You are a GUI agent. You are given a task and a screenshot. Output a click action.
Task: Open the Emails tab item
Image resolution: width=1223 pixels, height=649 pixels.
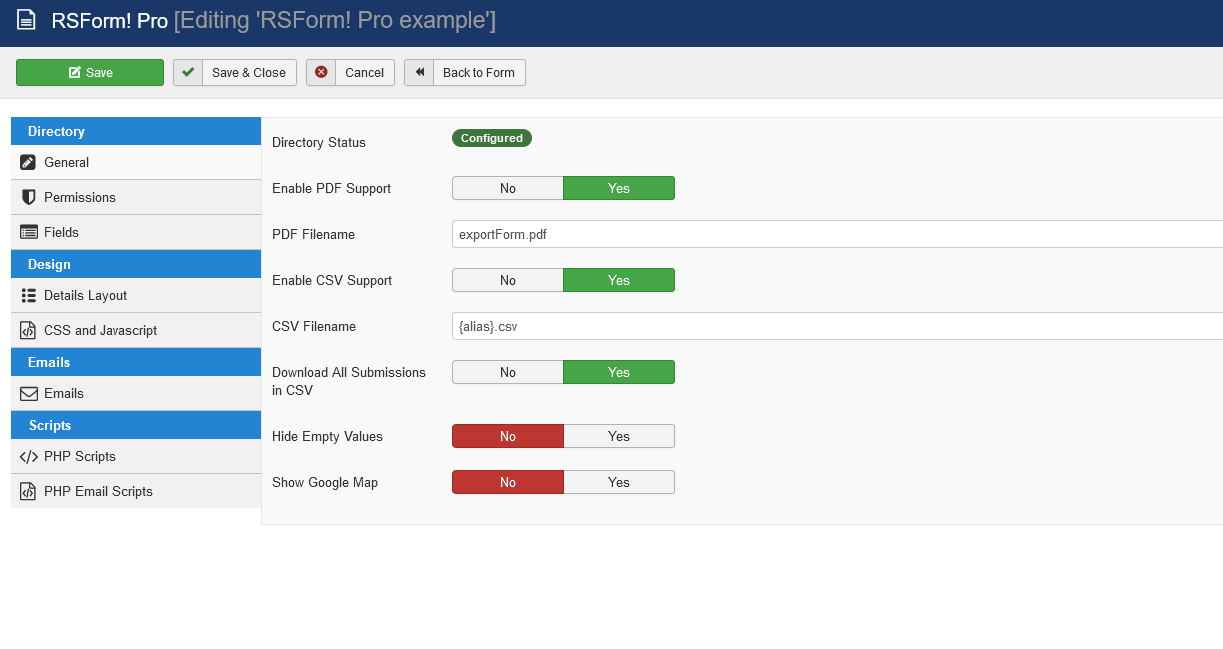point(136,393)
